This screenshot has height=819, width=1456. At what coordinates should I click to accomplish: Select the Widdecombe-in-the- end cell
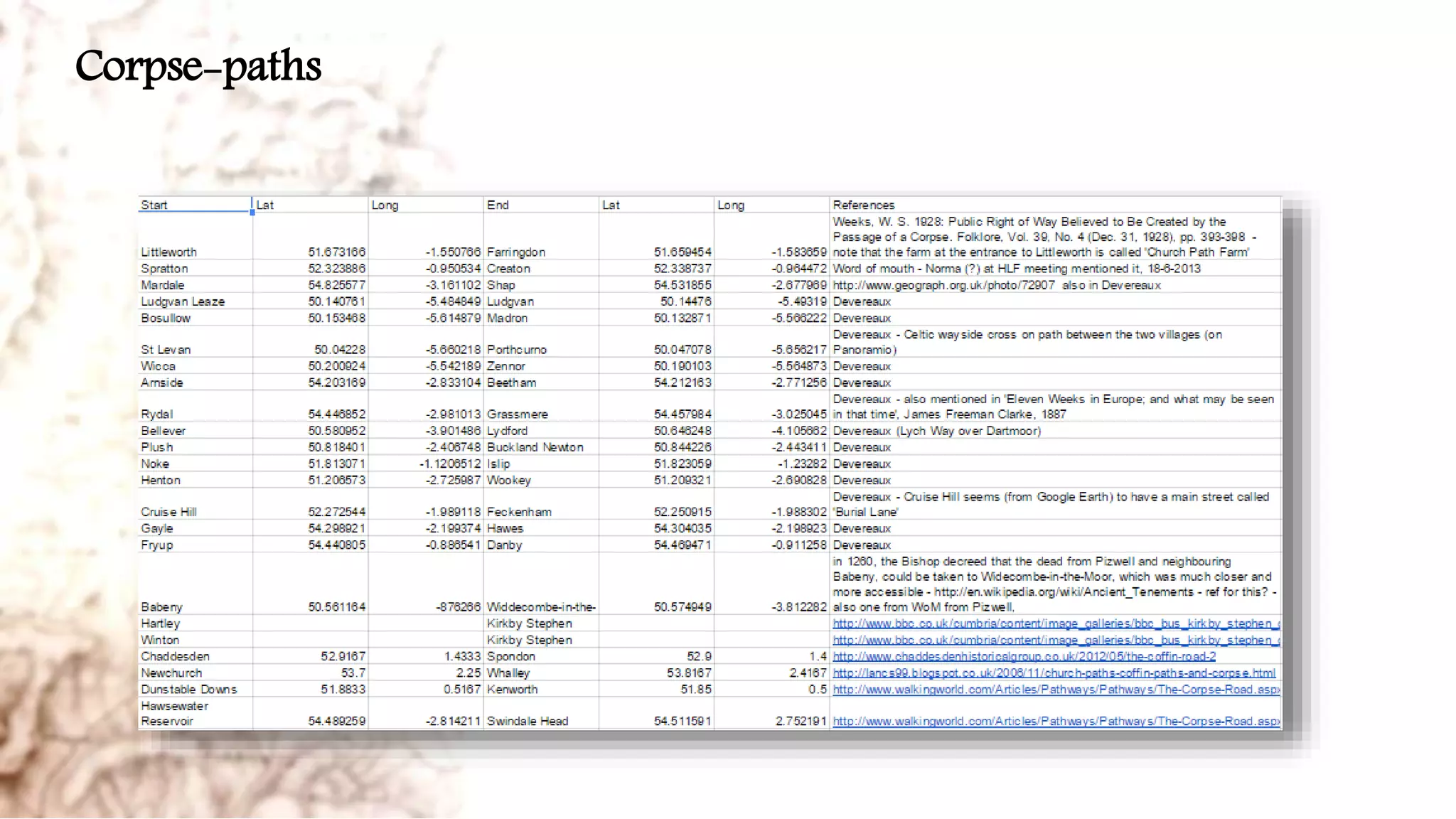540,607
